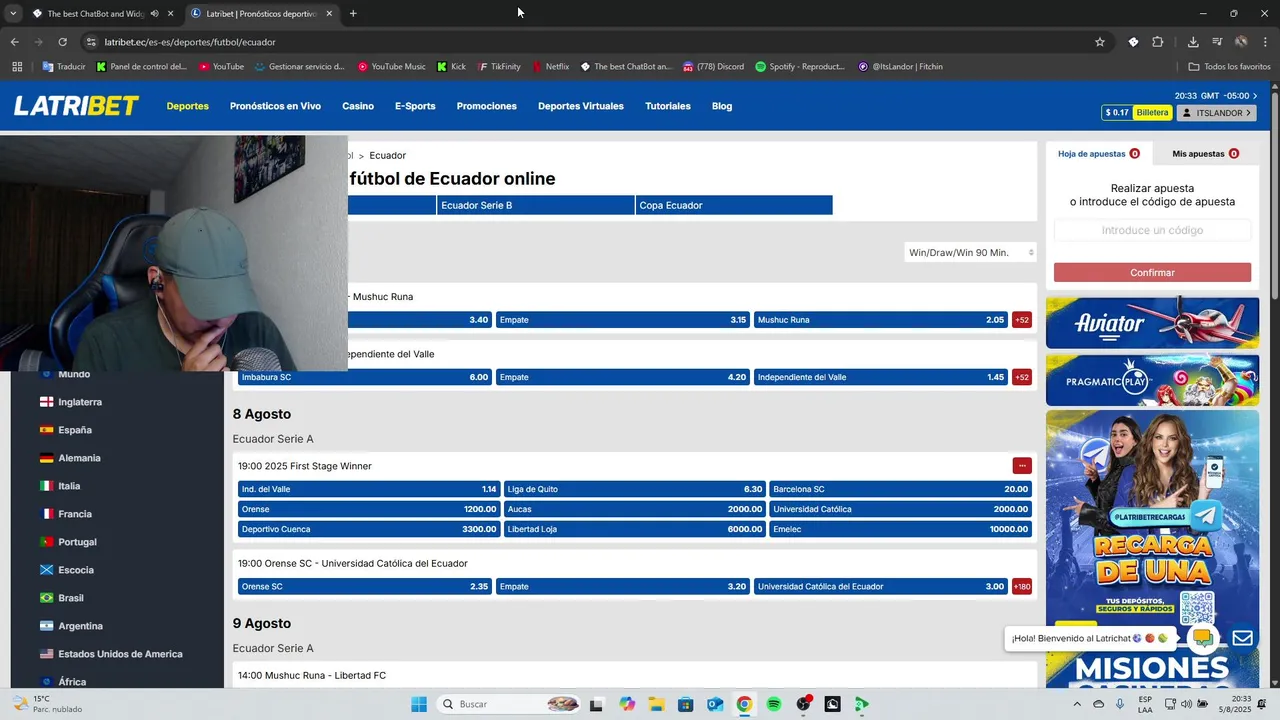Viewport: 1280px width, 720px height.
Task: Click the betting code input field
Action: coord(1152,231)
